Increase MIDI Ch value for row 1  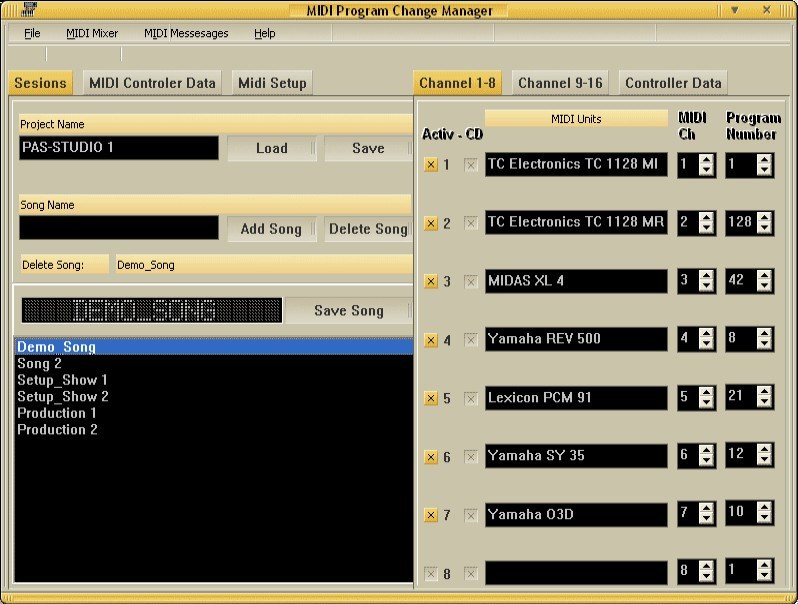706,159
